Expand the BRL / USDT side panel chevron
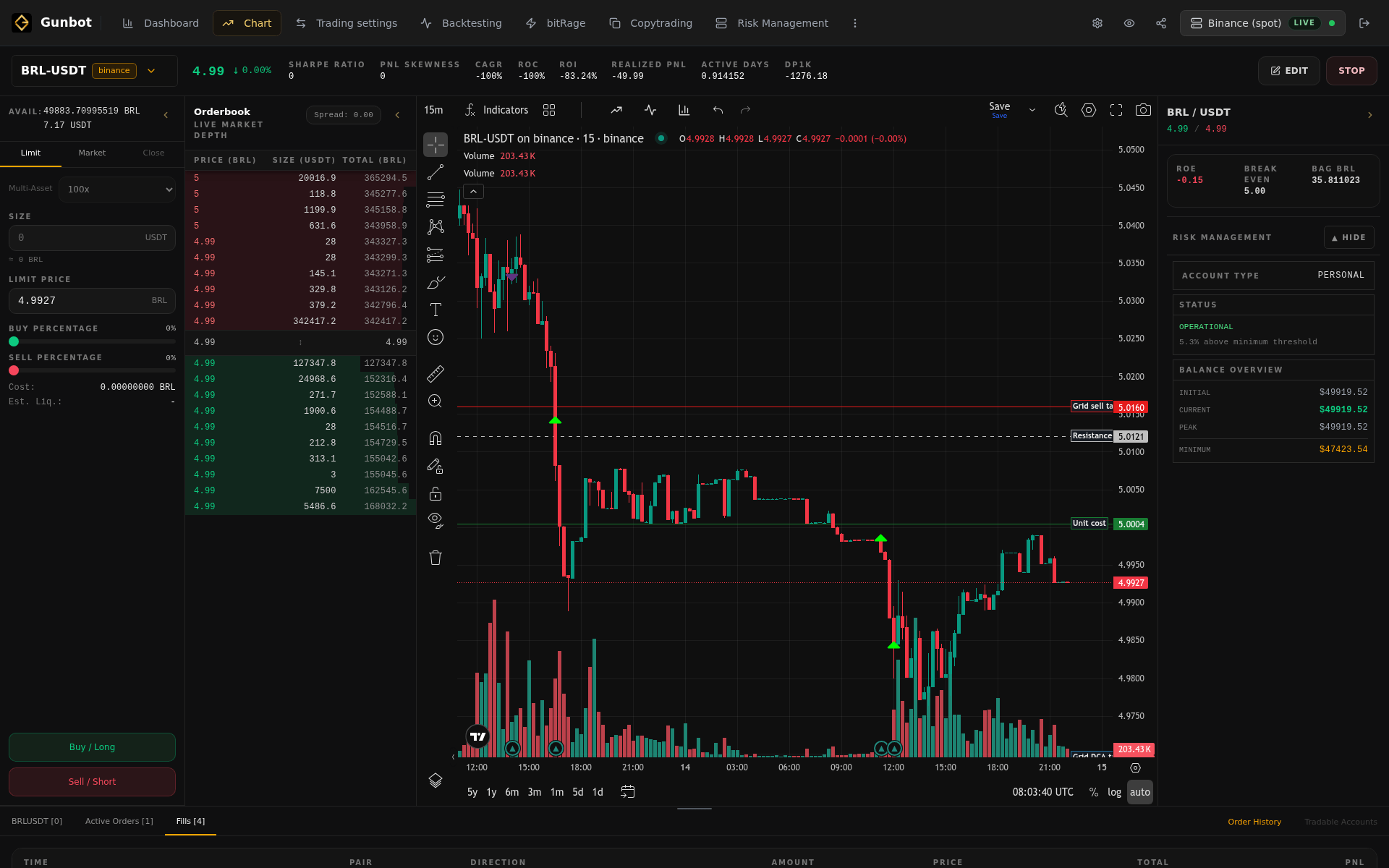 coord(1369,115)
